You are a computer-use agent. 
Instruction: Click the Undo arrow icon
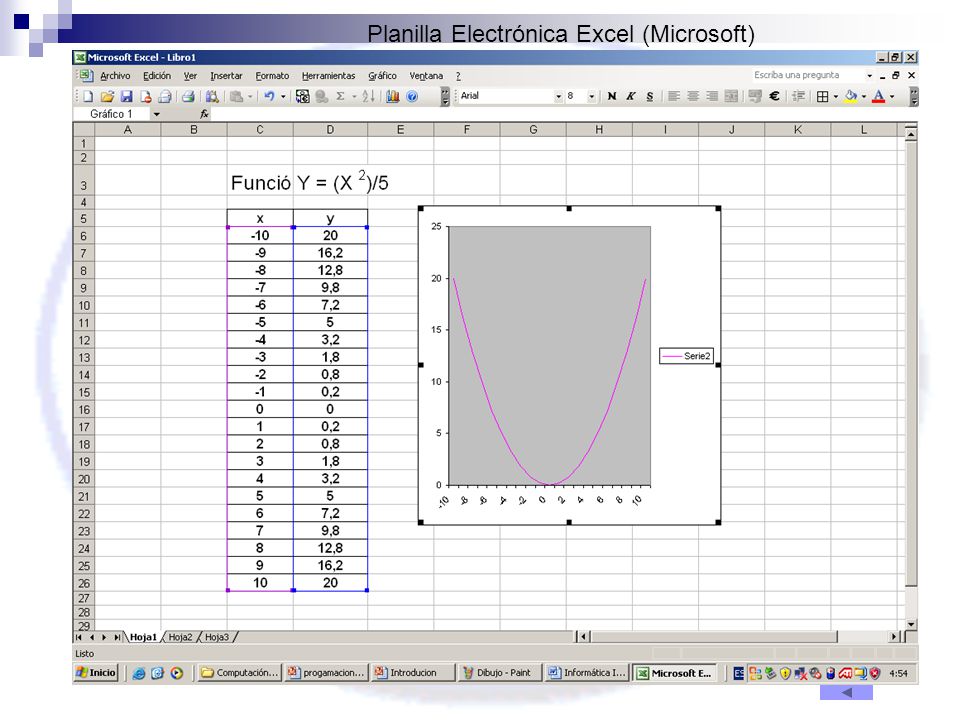(x=269, y=96)
